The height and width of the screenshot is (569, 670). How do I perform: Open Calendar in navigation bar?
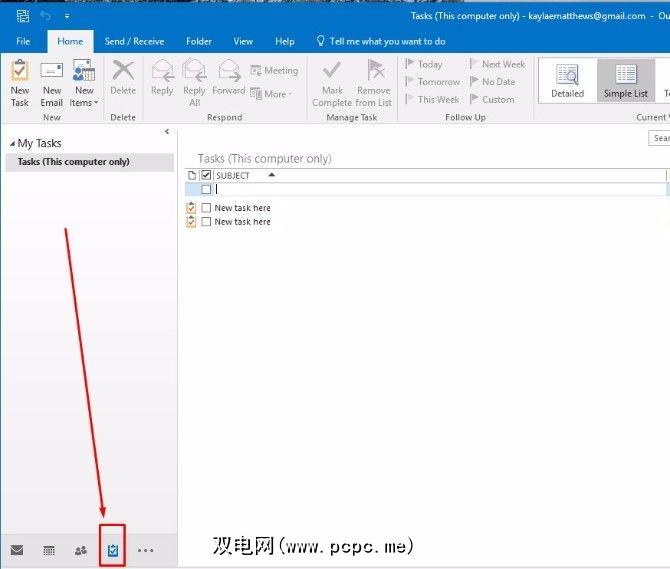coord(49,550)
